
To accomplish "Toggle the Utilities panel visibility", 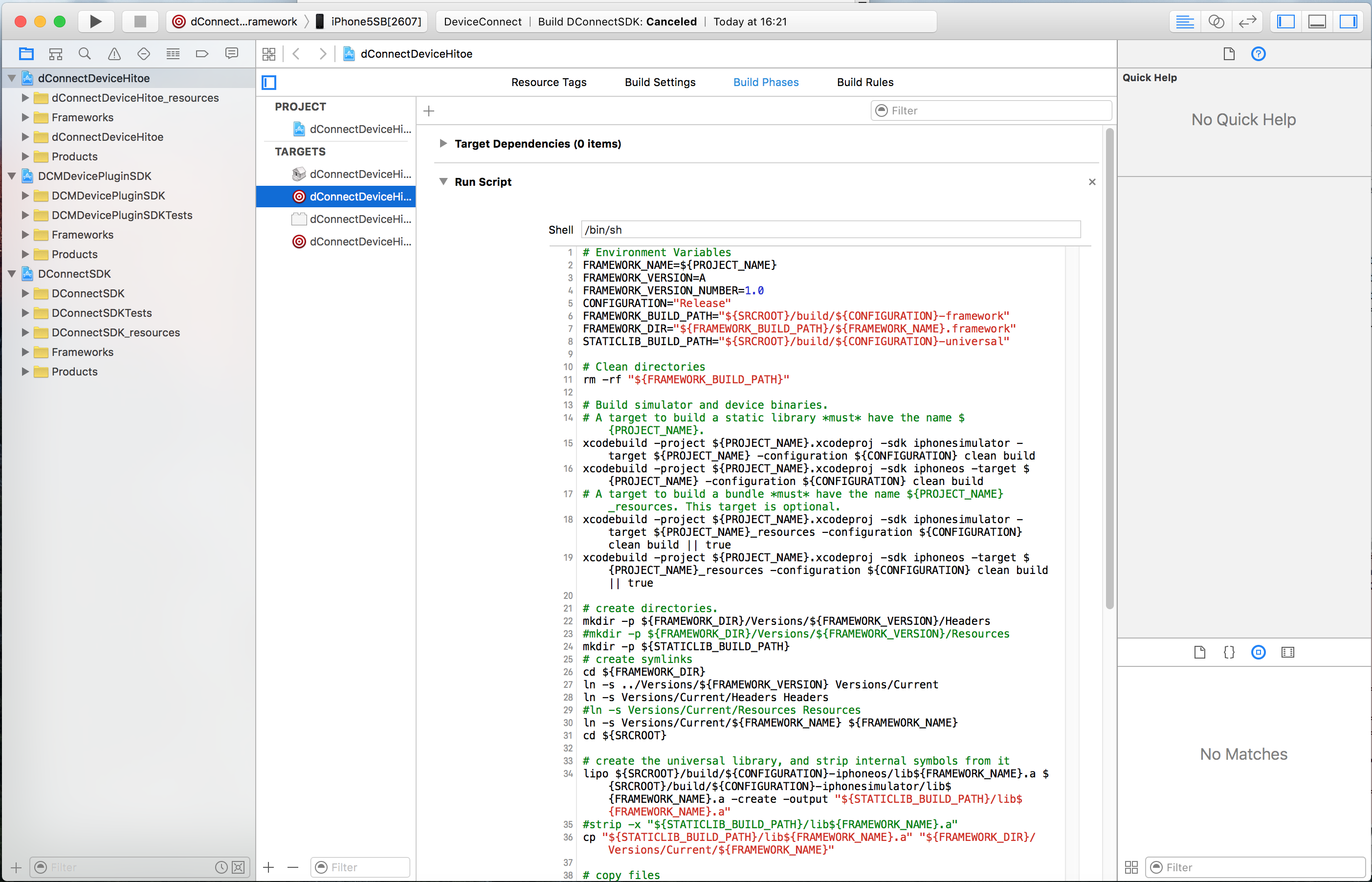I will (x=1348, y=22).
